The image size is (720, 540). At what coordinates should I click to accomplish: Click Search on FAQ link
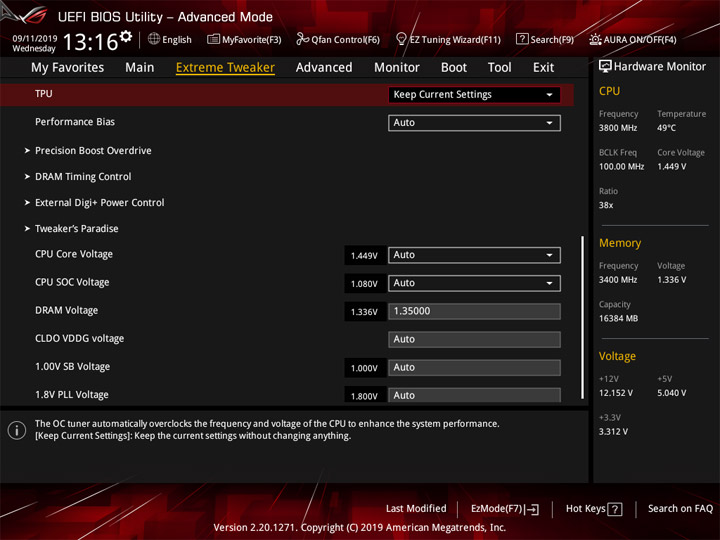pyautogui.click(x=680, y=508)
